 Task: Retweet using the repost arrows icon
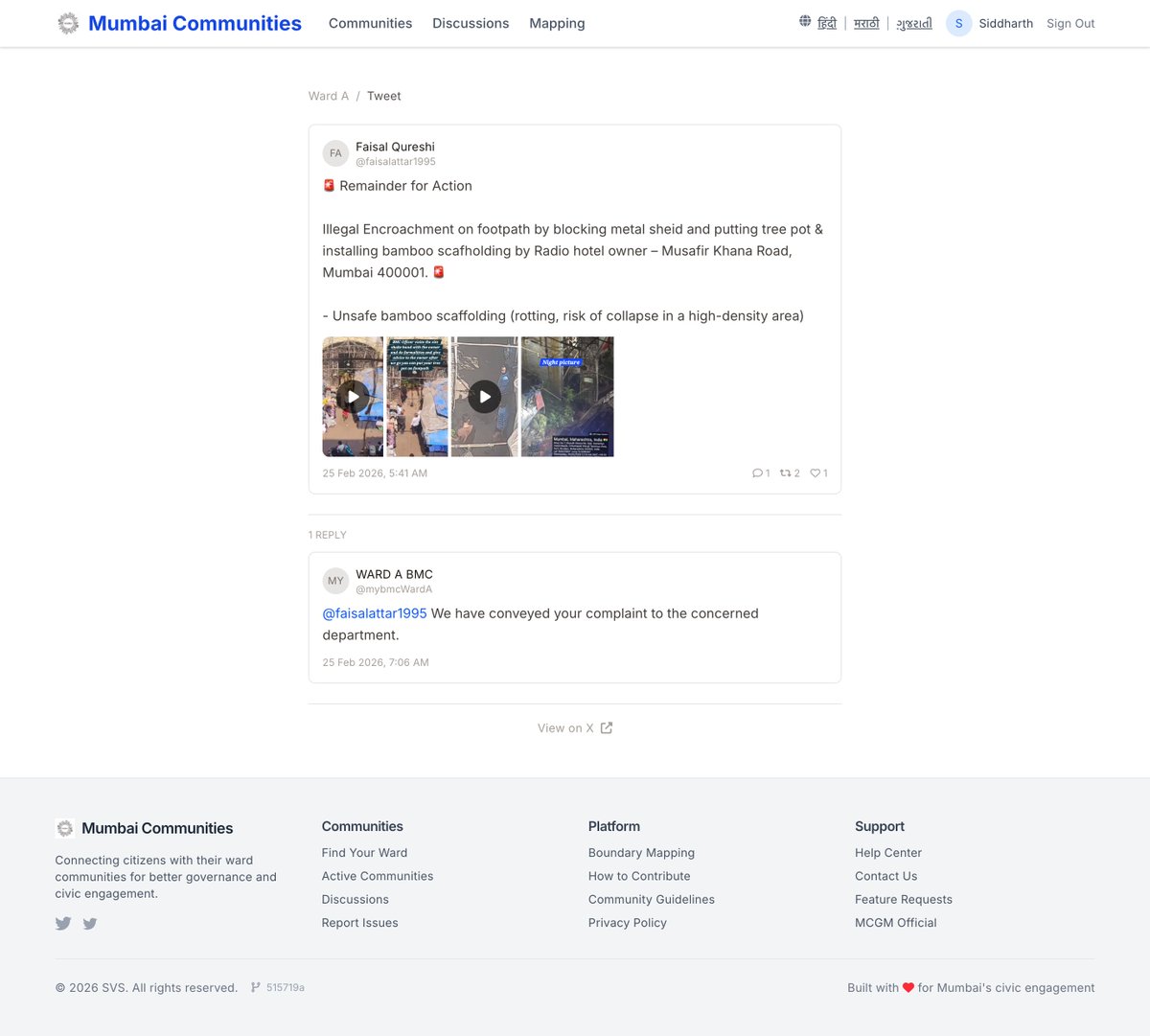(784, 472)
